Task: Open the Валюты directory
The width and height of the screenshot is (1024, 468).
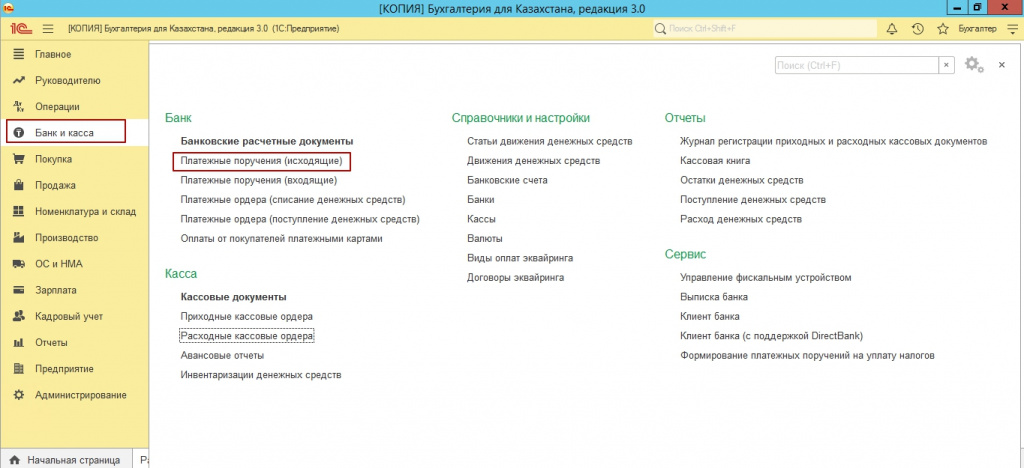Action: (x=485, y=239)
